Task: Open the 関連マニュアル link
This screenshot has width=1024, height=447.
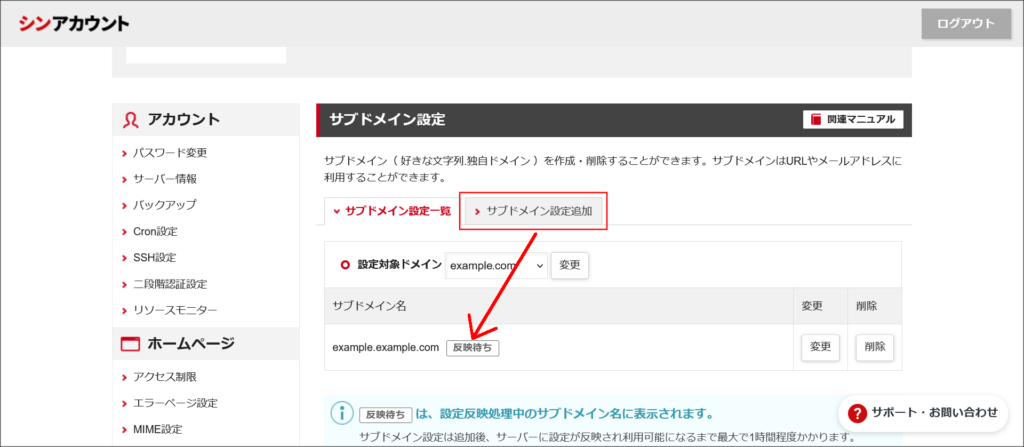Action: pos(853,120)
